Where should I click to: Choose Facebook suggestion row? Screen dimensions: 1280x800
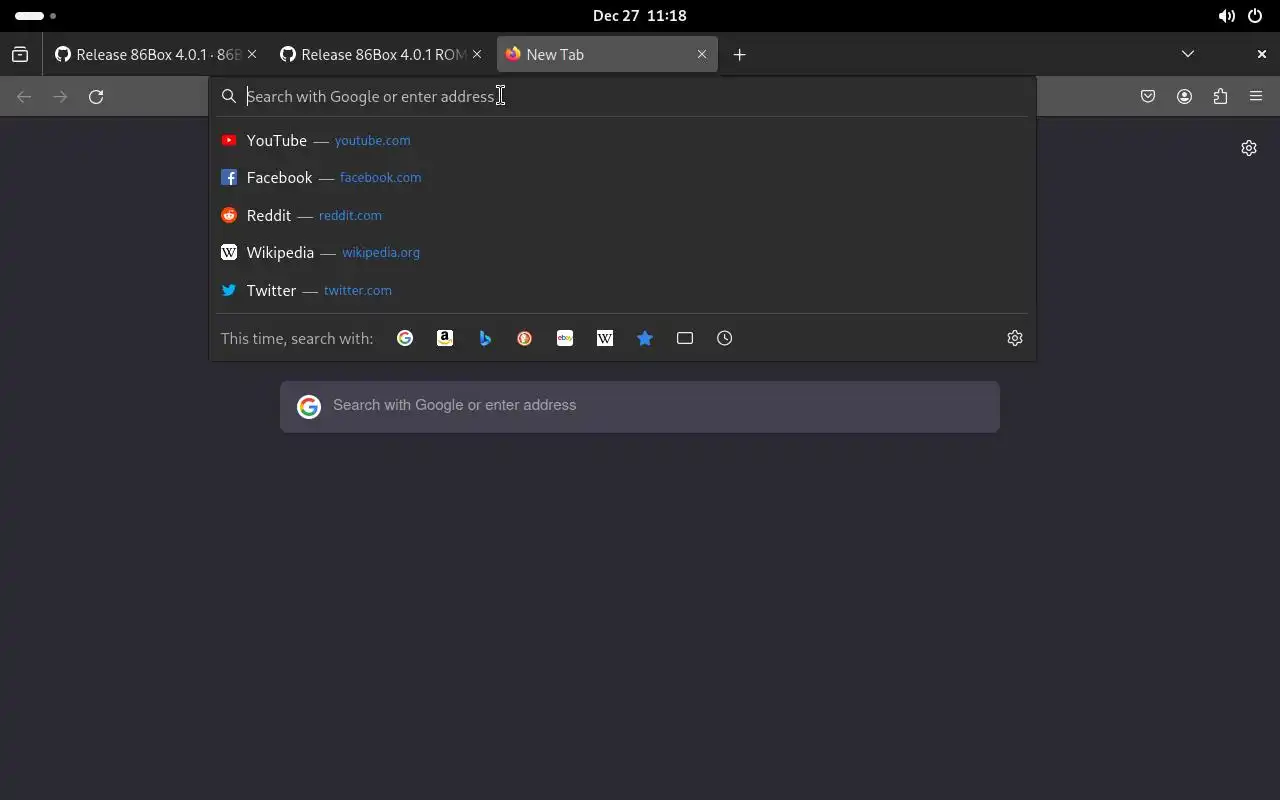point(622,177)
